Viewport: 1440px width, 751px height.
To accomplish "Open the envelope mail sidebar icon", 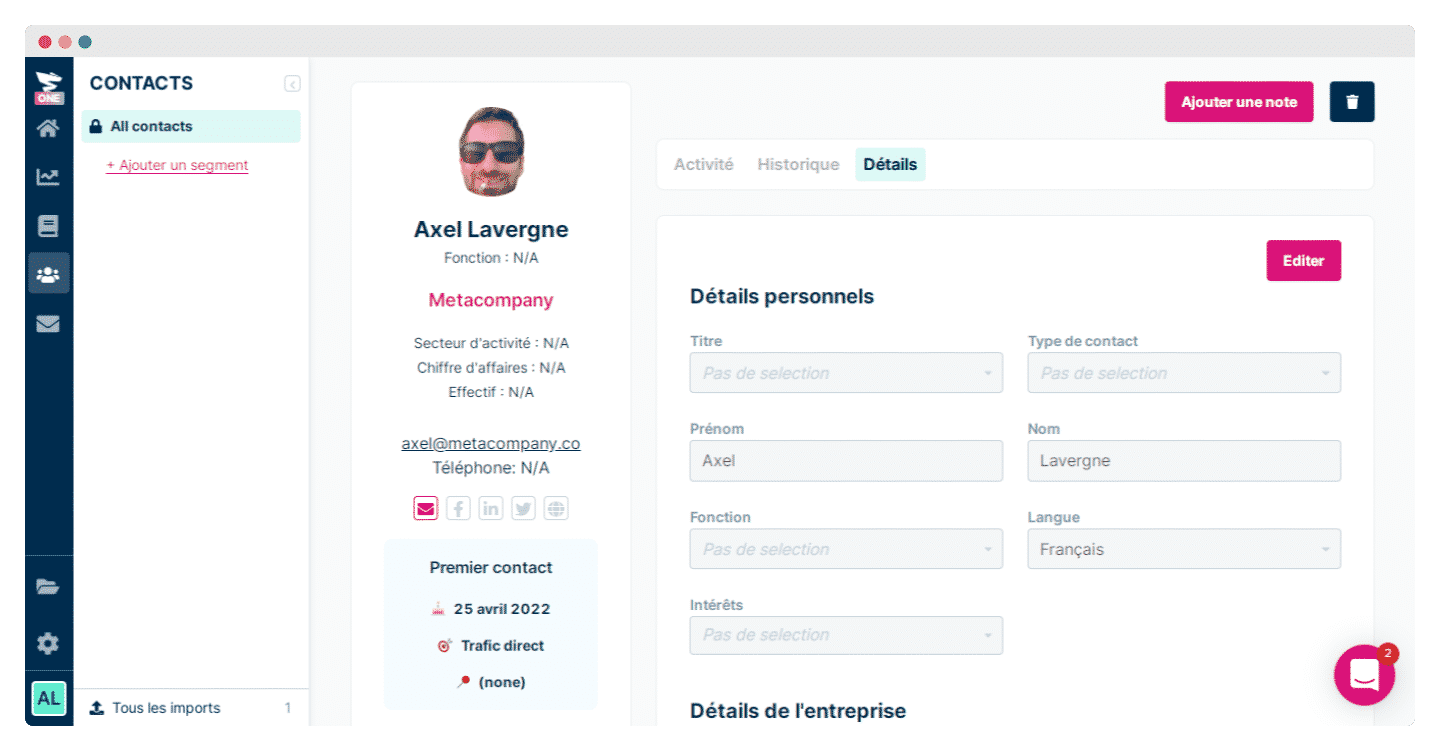I will [x=48, y=324].
